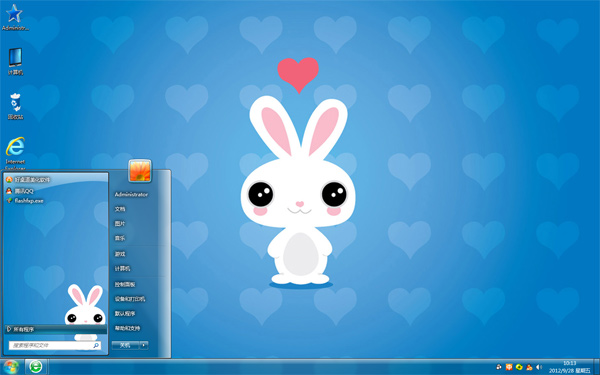Open 默认程序 in the start menu
This screenshot has width=600, height=375.
click(125, 313)
